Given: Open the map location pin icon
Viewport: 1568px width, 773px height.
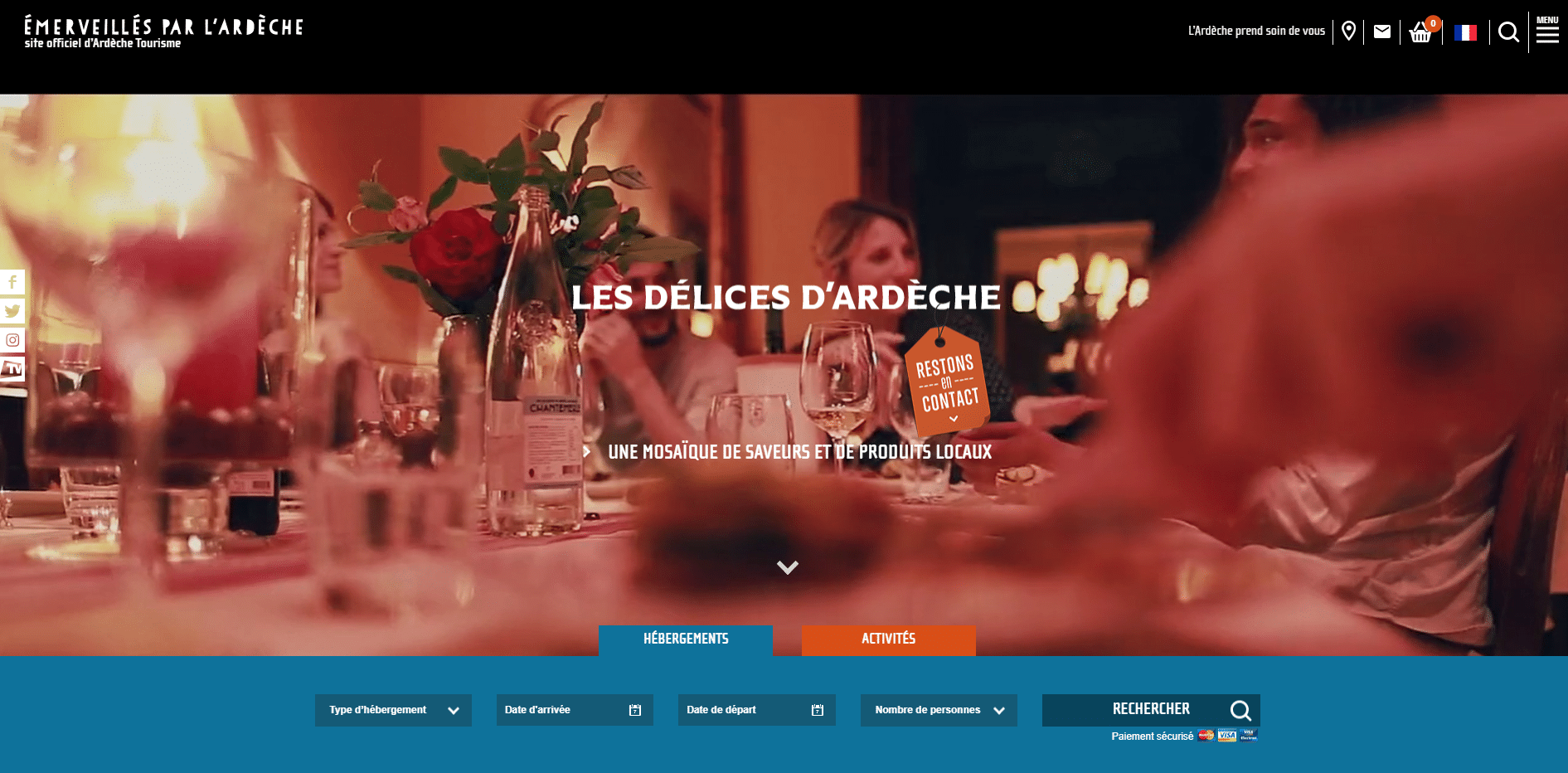Looking at the screenshot, I should (x=1348, y=32).
